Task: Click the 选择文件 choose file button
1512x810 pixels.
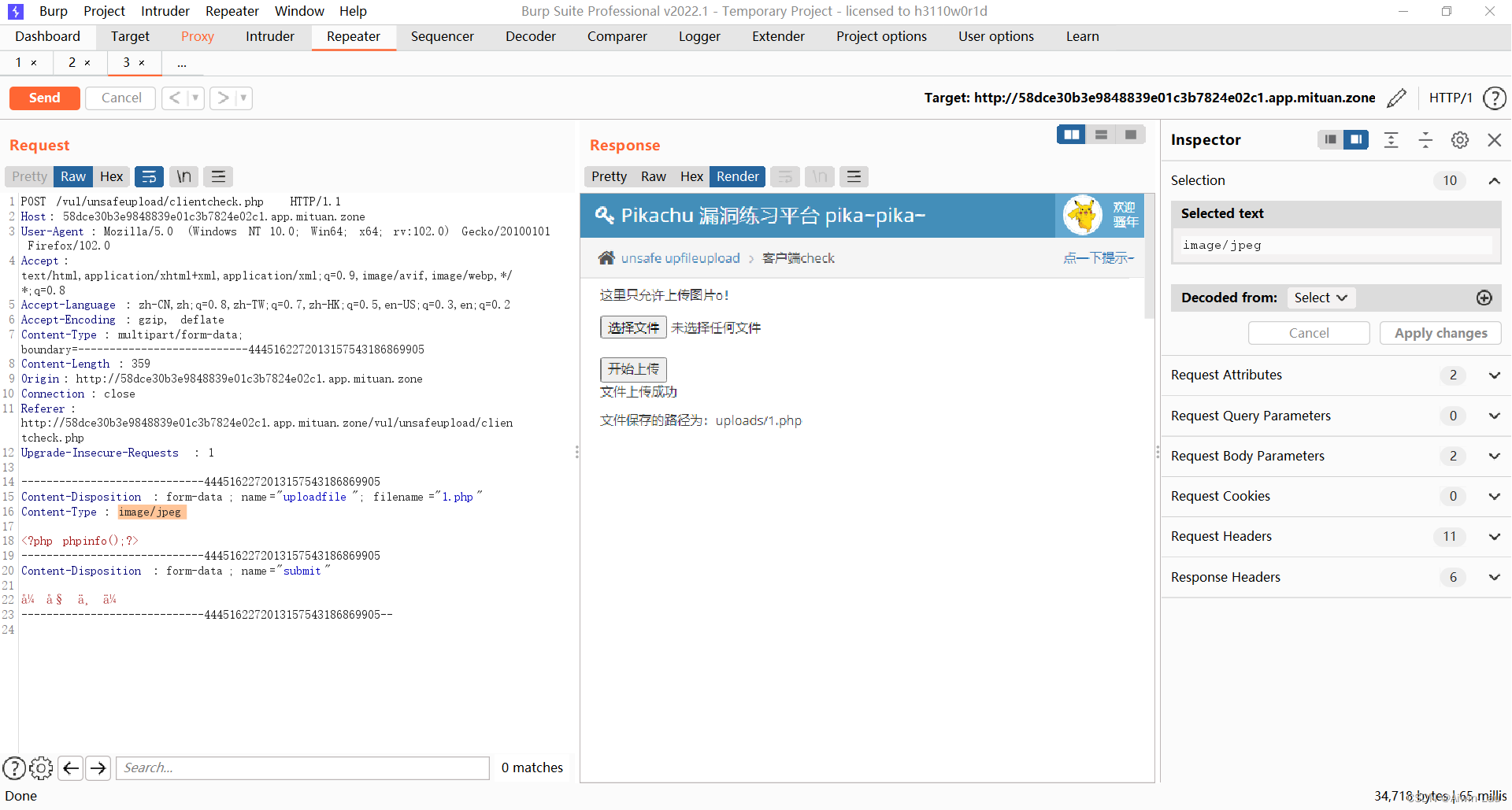Action: [633, 327]
